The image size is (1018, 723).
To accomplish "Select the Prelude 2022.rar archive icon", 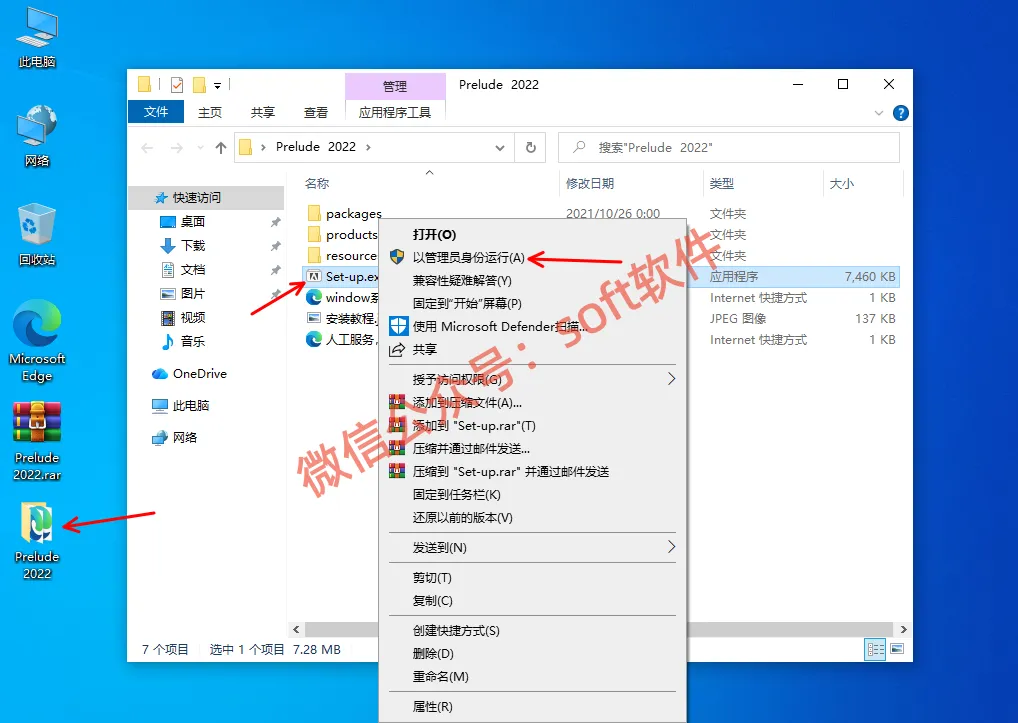I will [37, 441].
